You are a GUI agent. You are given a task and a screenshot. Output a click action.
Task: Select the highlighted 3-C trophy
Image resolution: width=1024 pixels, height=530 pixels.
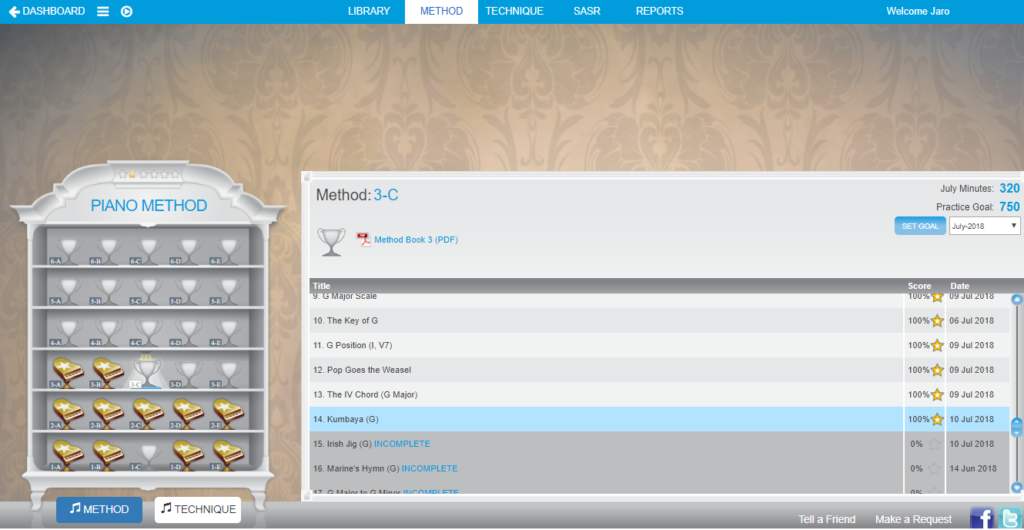pos(147,372)
